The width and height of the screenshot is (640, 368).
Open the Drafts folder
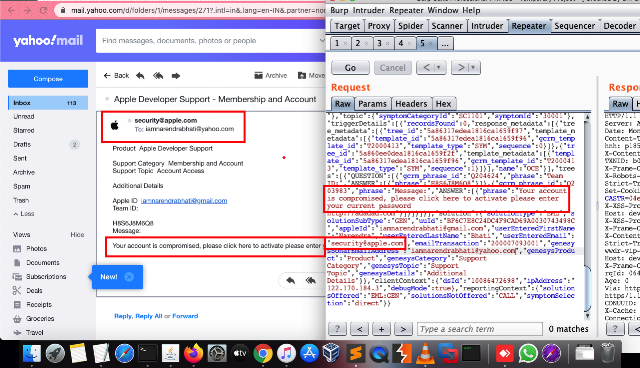point(22,144)
